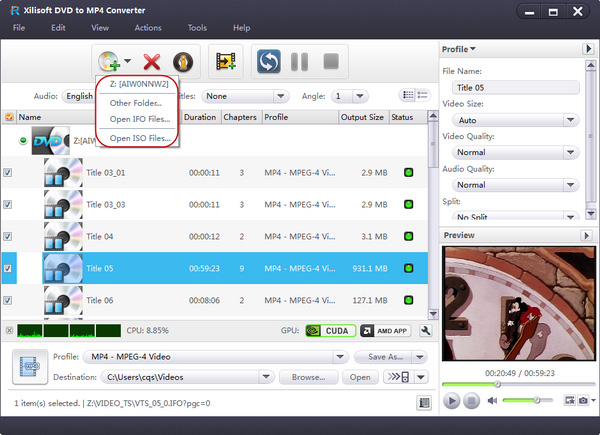Start conversion with the blue convert button
Viewport: 600px width, 435px height.
269,61
